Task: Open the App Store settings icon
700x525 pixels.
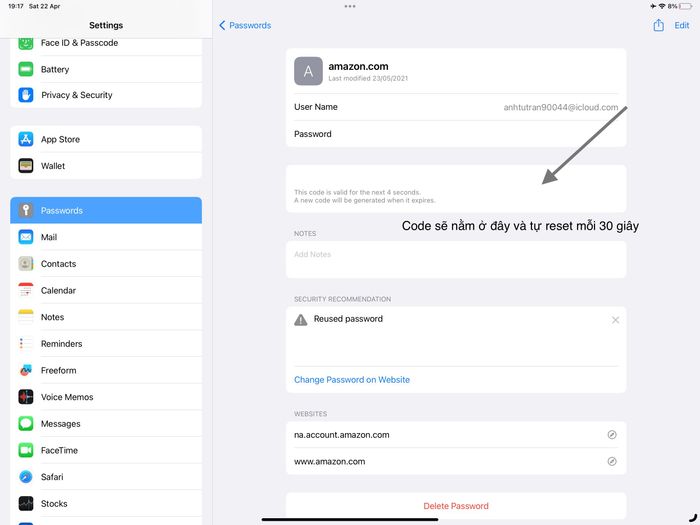Action: 26,140
